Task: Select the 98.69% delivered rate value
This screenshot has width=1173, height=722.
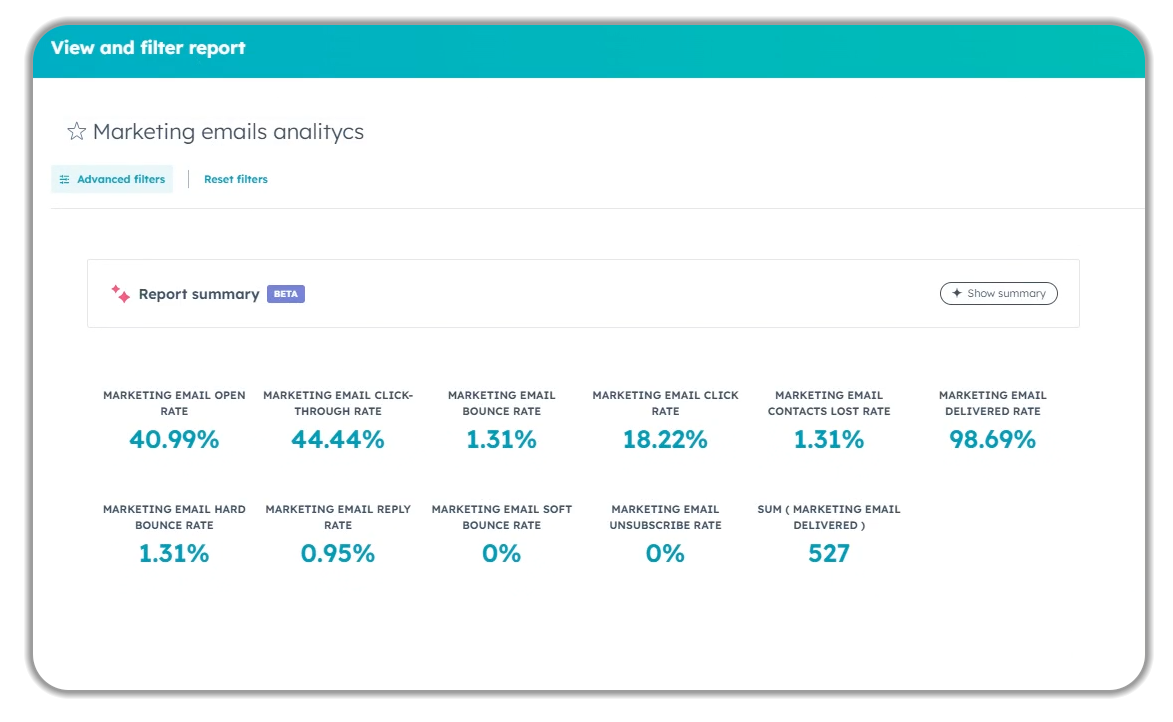Action: point(993,439)
